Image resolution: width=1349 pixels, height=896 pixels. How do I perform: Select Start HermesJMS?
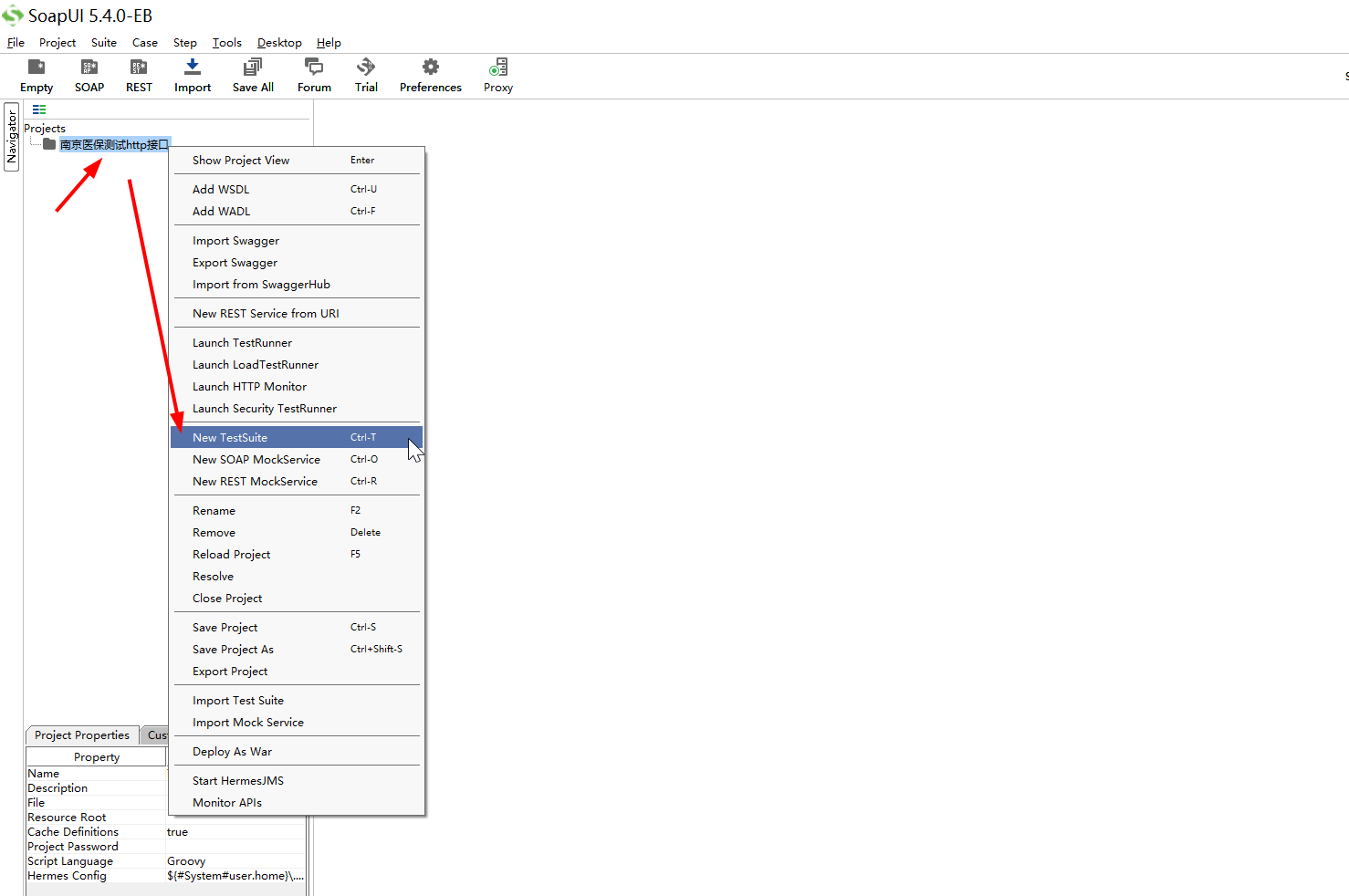pos(297,780)
